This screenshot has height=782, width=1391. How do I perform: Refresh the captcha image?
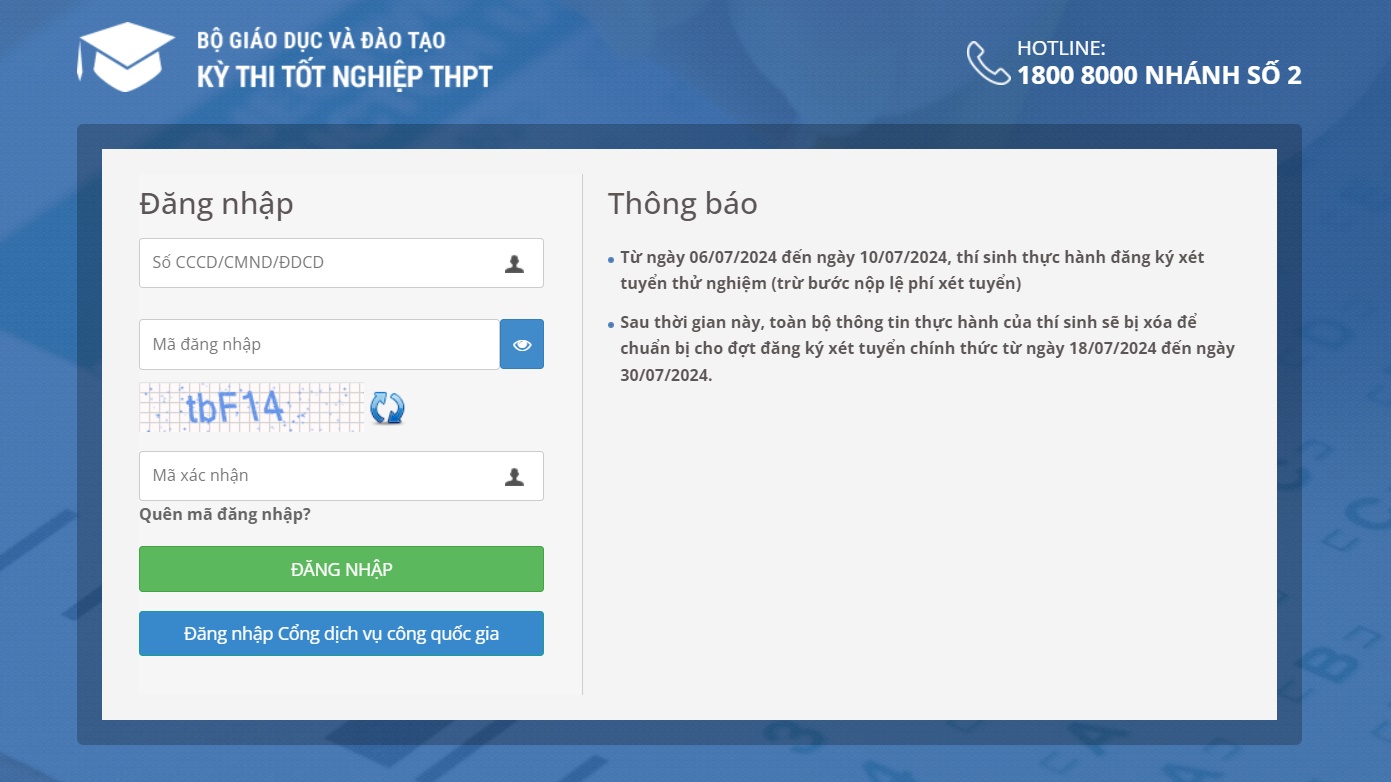click(x=387, y=408)
